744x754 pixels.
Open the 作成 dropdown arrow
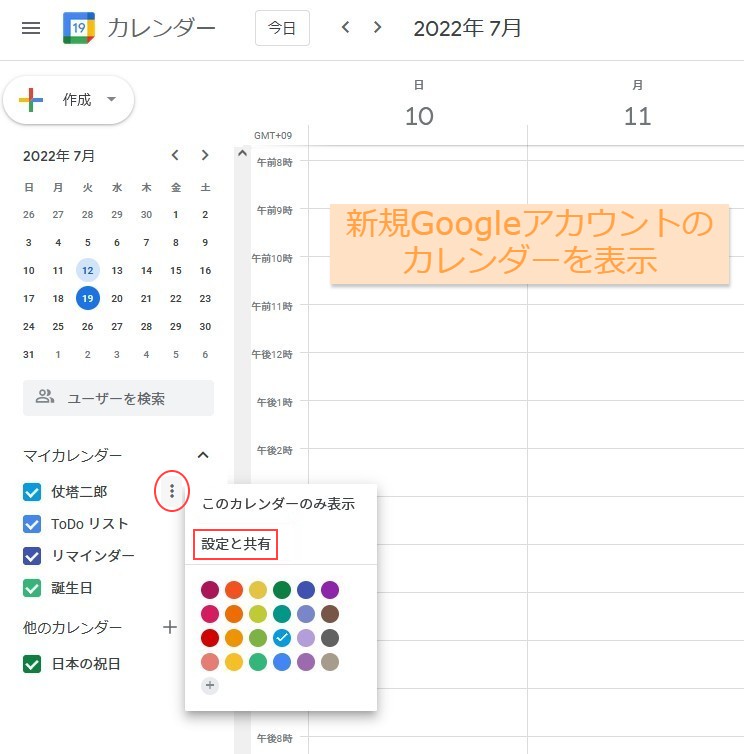[112, 100]
